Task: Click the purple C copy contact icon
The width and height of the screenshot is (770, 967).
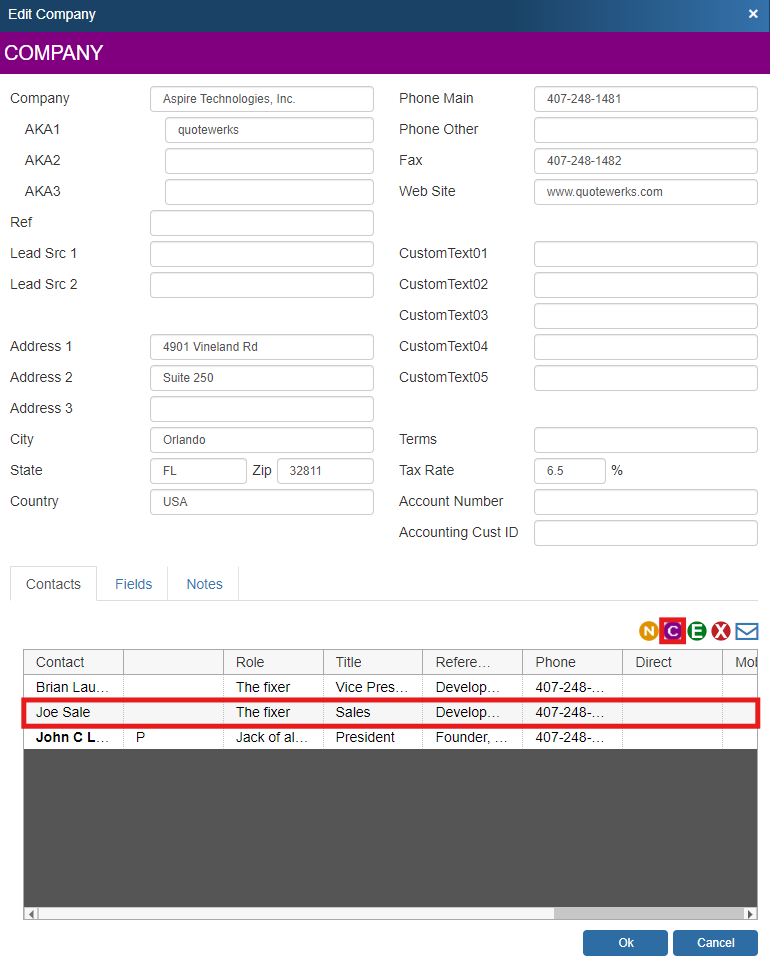Action: click(673, 631)
